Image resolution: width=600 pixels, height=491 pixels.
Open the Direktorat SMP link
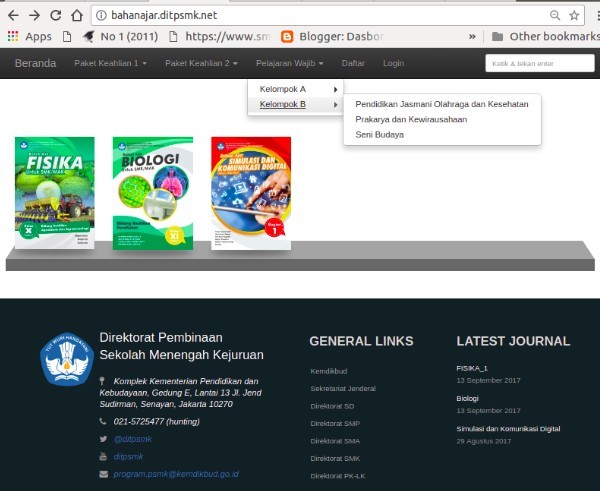click(x=335, y=424)
